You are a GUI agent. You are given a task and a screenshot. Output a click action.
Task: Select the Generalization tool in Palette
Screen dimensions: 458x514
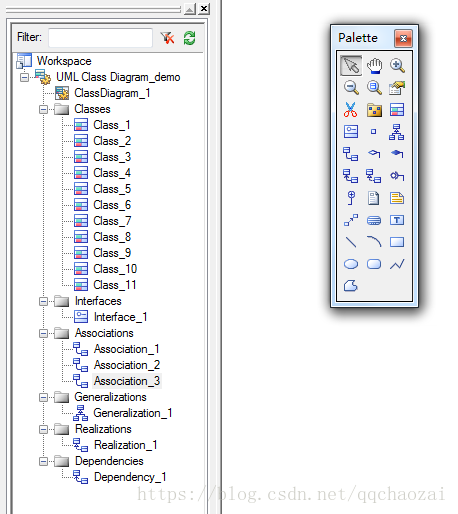[x=397, y=132]
